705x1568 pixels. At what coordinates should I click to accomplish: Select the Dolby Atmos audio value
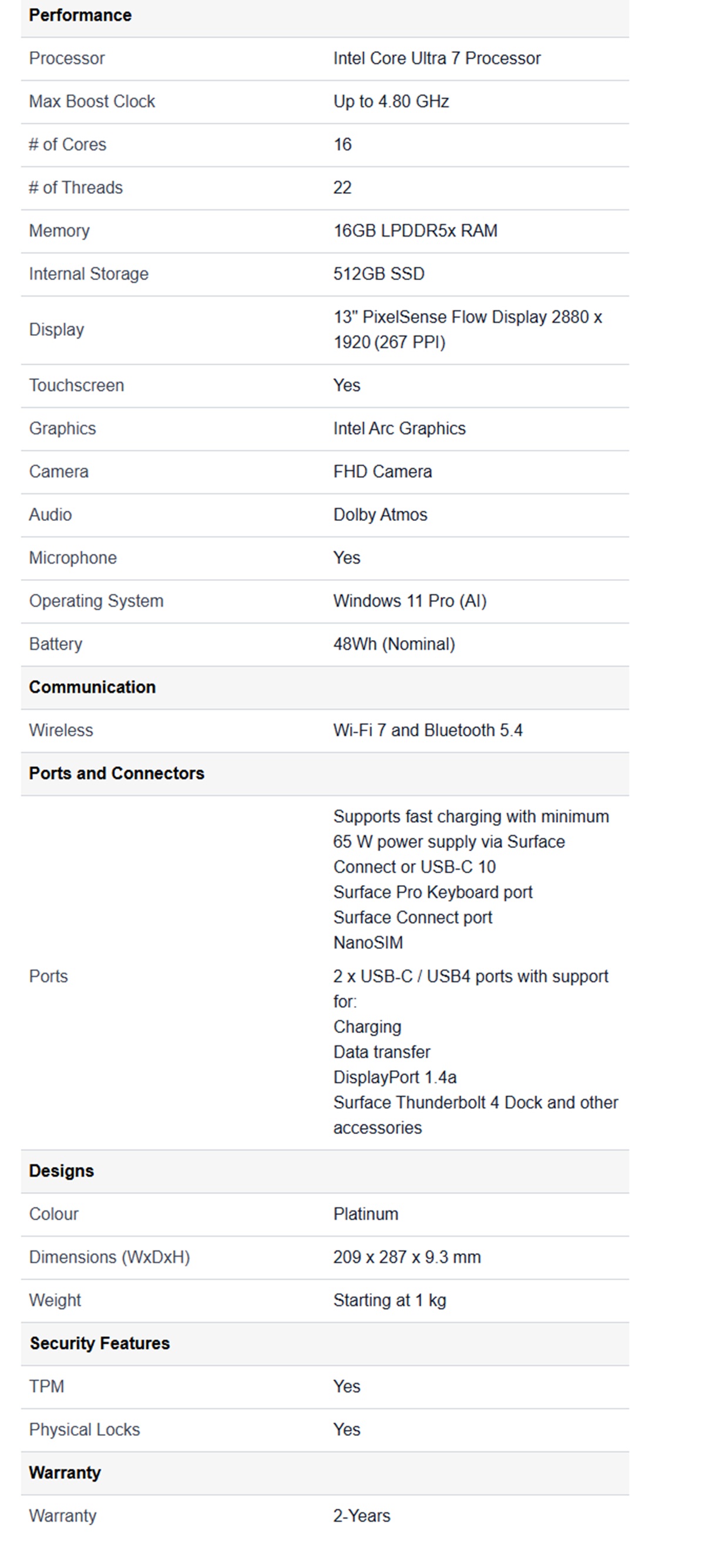pyautogui.click(x=380, y=515)
